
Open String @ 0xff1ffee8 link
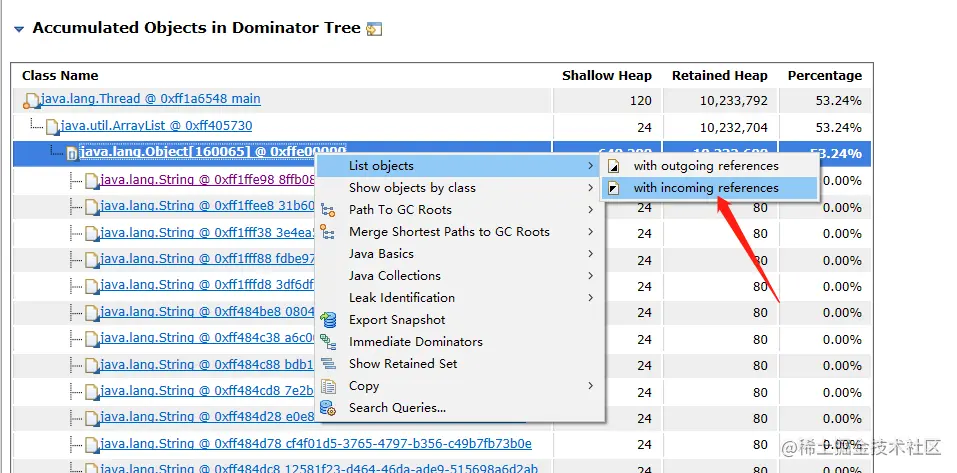click(208, 206)
